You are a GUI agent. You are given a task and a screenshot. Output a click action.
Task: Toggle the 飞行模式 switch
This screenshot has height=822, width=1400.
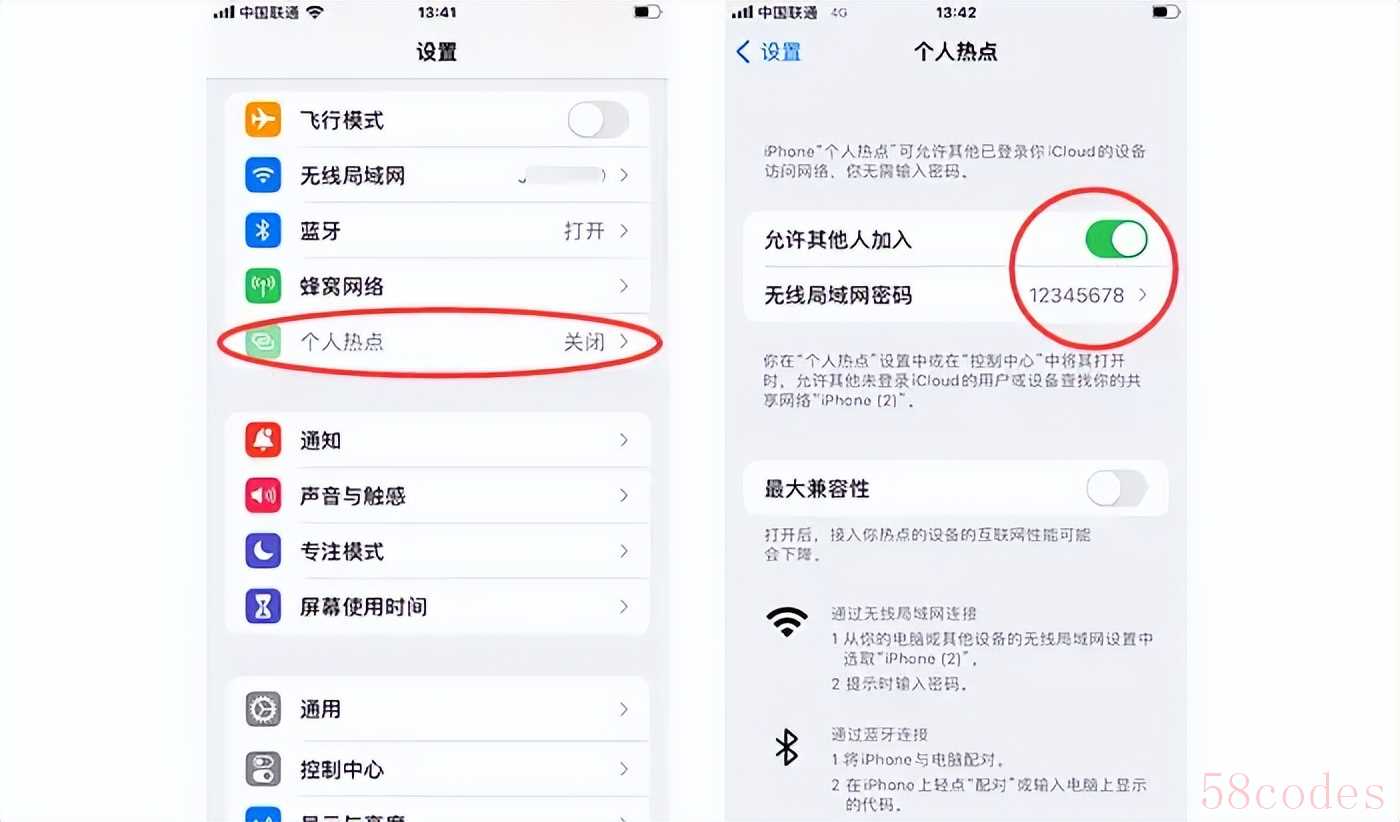tap(598, 120)
